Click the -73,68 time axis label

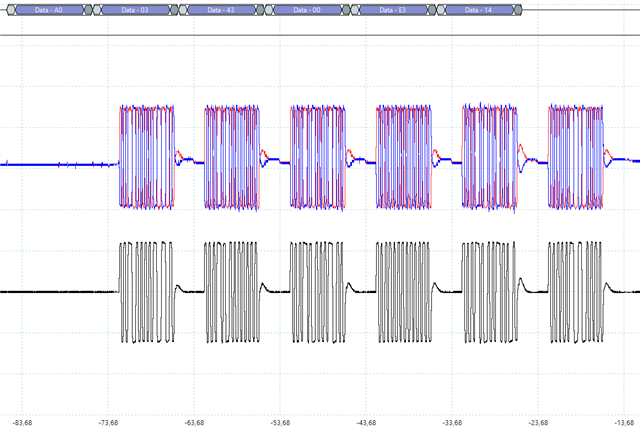[108, 423]
